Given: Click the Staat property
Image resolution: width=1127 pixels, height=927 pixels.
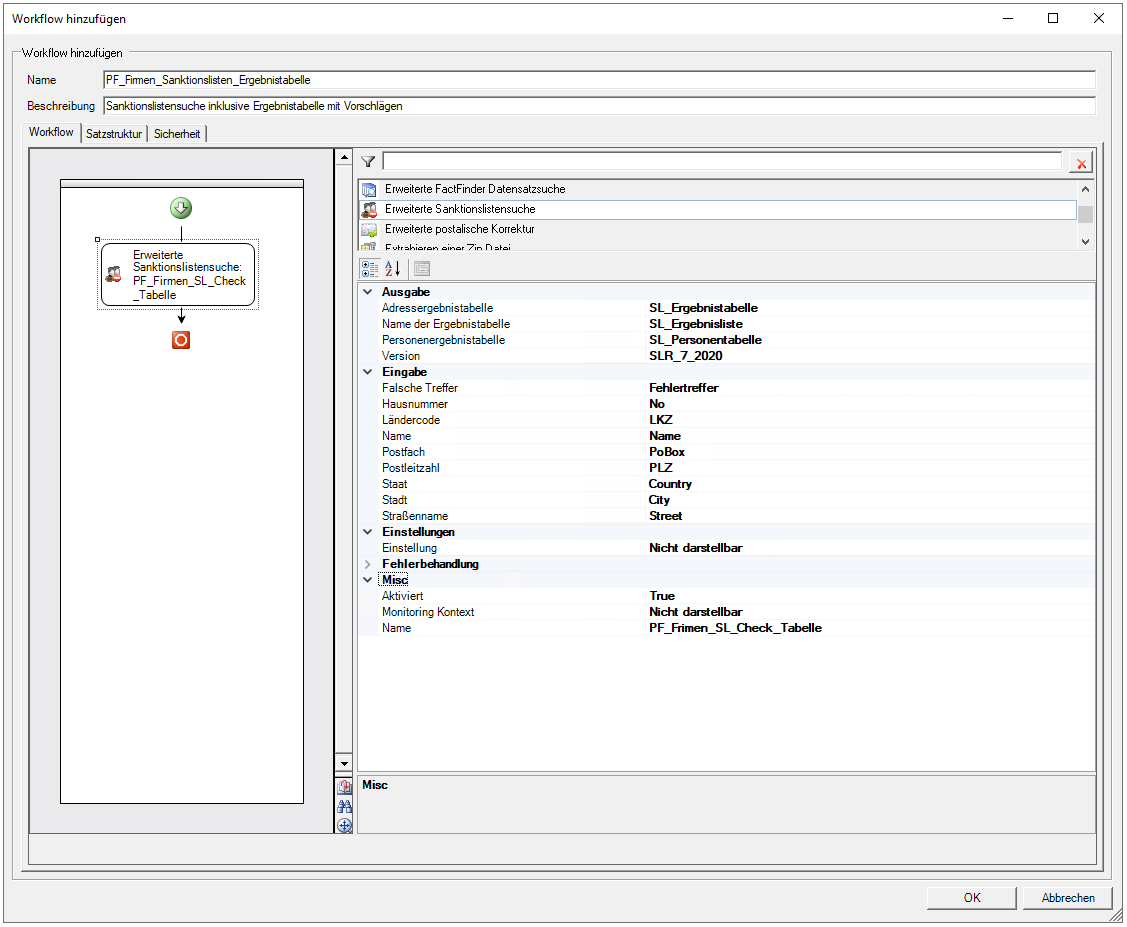Looking at the screenshot, I should (x=395, y=484).
